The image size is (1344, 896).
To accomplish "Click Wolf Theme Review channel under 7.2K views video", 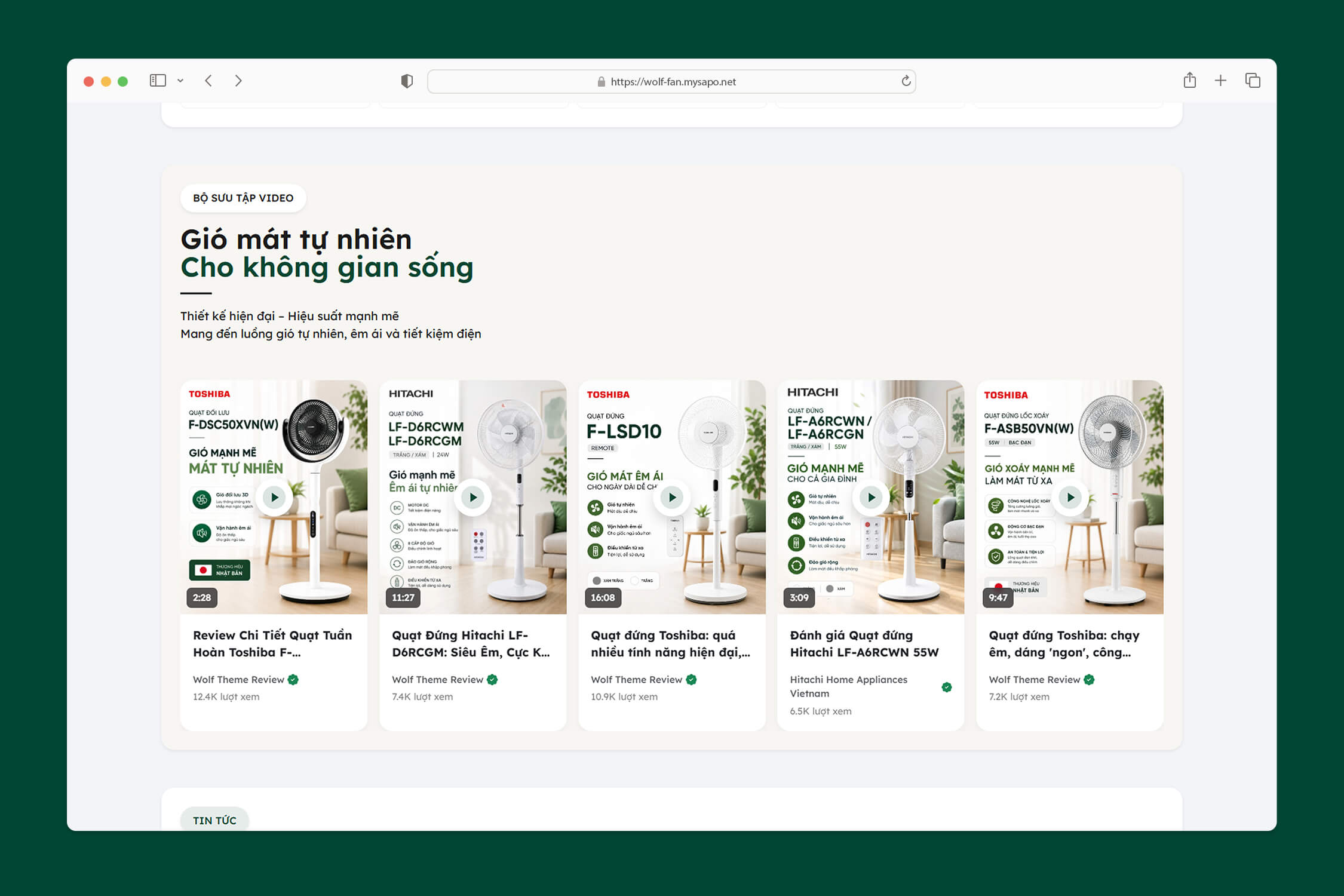I will pyautogui.click(x=1034, y=680).
